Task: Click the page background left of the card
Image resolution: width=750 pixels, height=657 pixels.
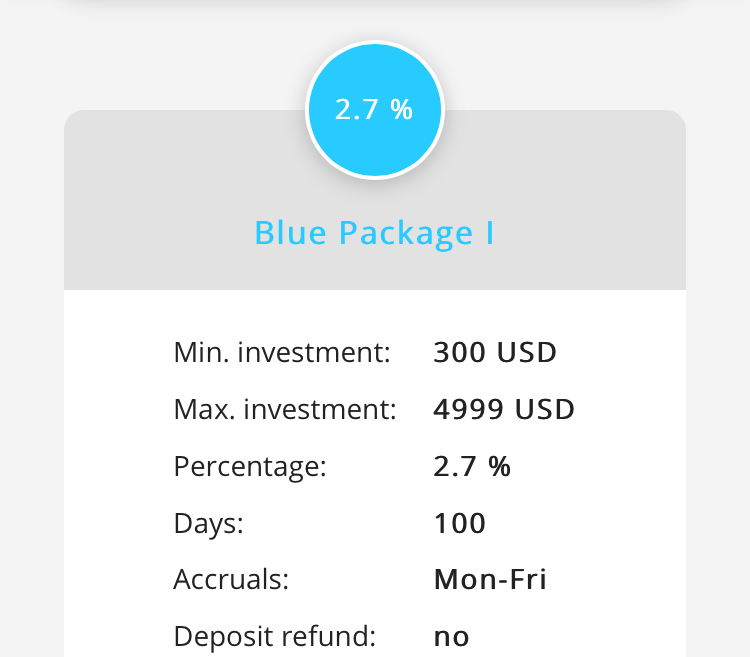Action: [x=30, y=400]
